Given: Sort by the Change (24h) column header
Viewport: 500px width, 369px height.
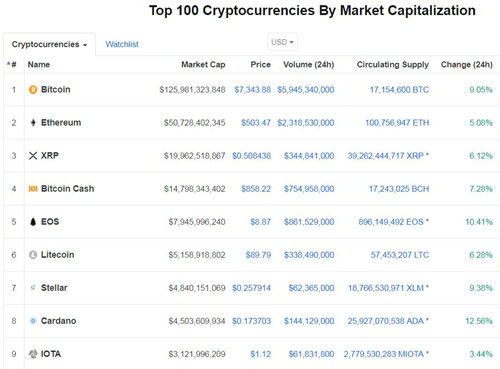Looking at the screenshot, I should coord(467,65).
